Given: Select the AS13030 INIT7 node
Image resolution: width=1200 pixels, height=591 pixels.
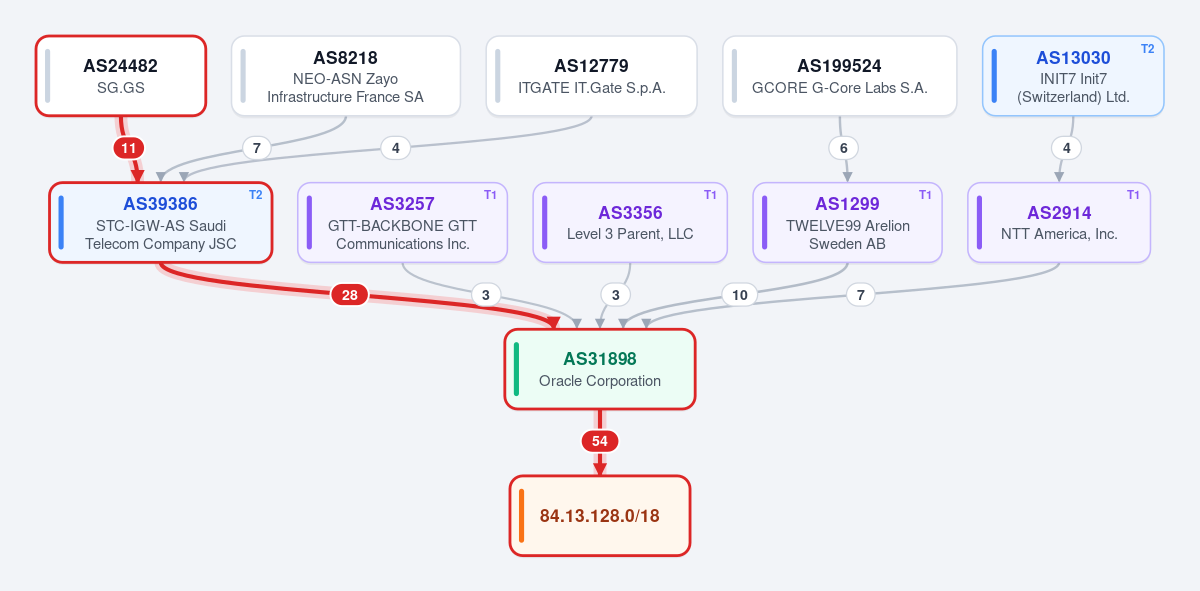Looking at the screenshot, I should click(1073, 76).
